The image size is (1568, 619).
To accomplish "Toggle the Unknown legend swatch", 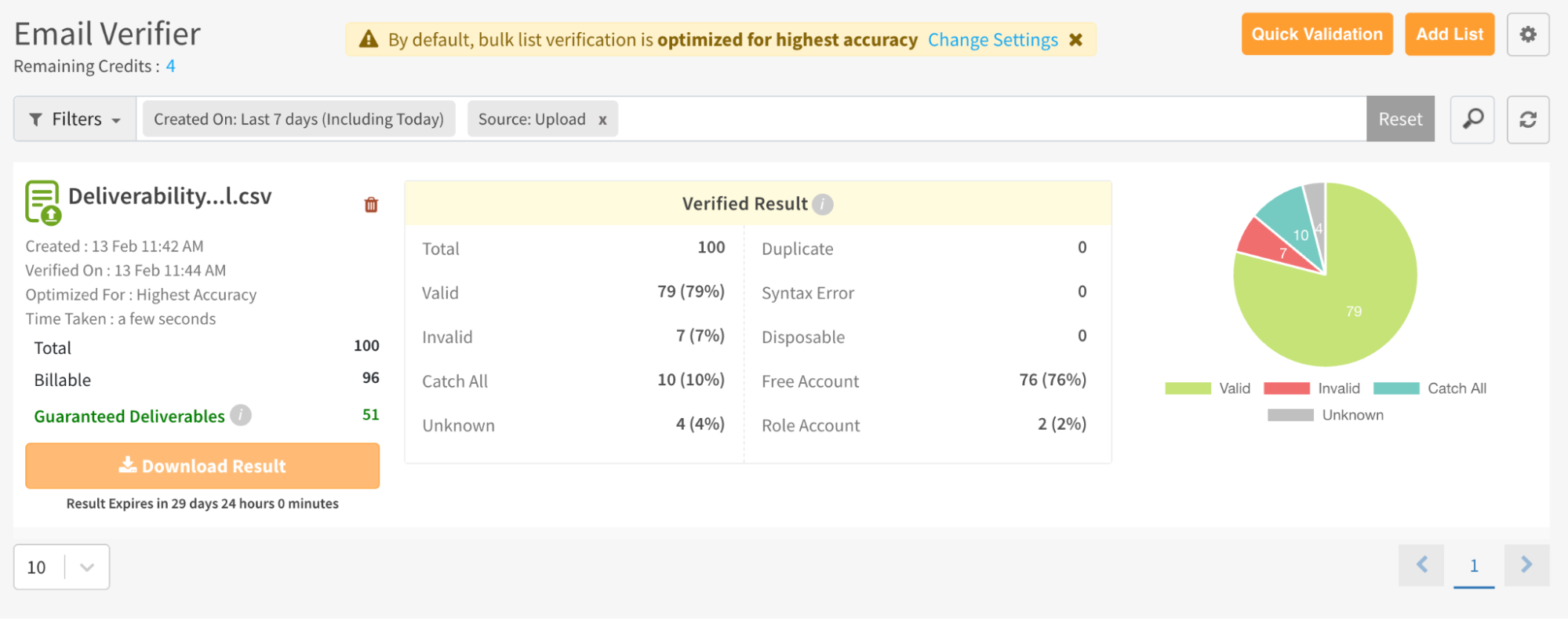I will point(1290,415).
